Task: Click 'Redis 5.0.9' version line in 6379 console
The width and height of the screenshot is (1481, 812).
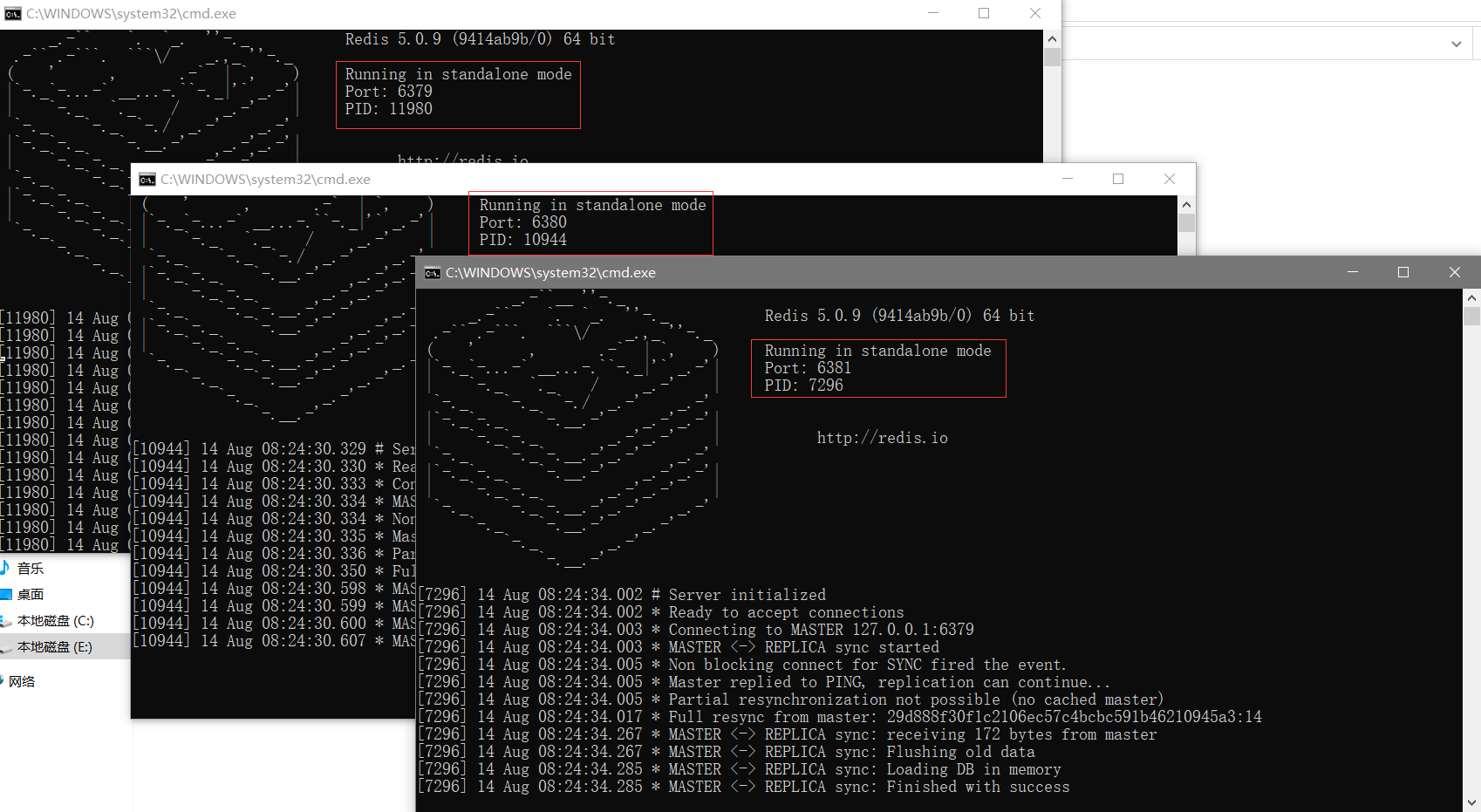Action: click(x=481, y=39)
